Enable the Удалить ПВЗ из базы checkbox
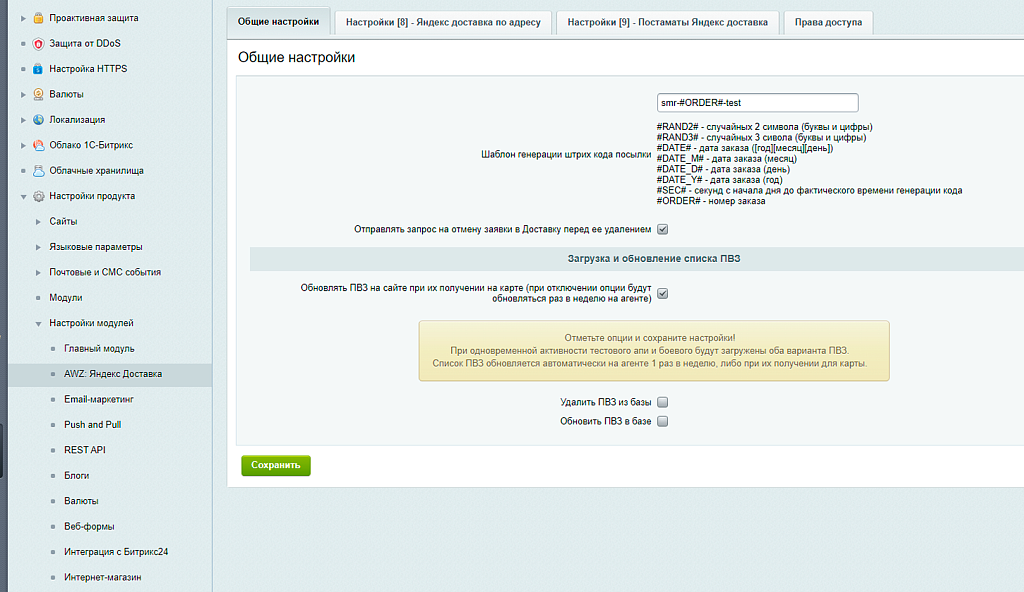Viewport: 1024px width, 592px height. [x=662, y=402]
